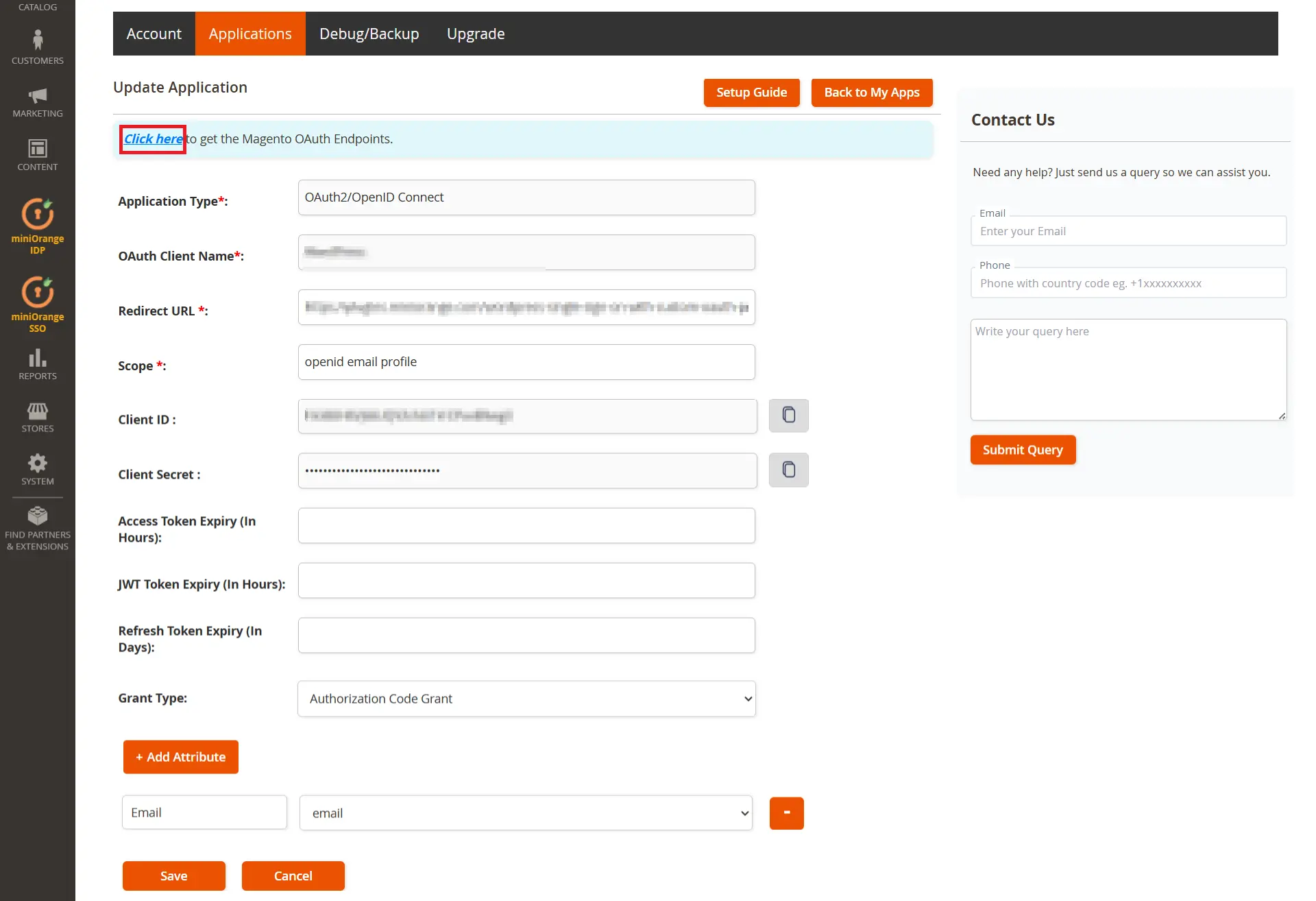Open the Setup Guide
Viewport: 1316px width, 901px height.
[x=751, y=93]
